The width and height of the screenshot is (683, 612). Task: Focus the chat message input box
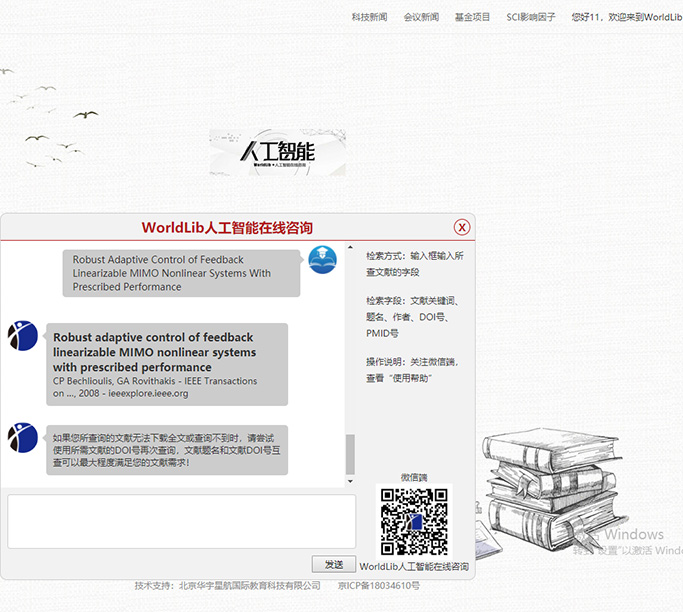pos(181,521)
